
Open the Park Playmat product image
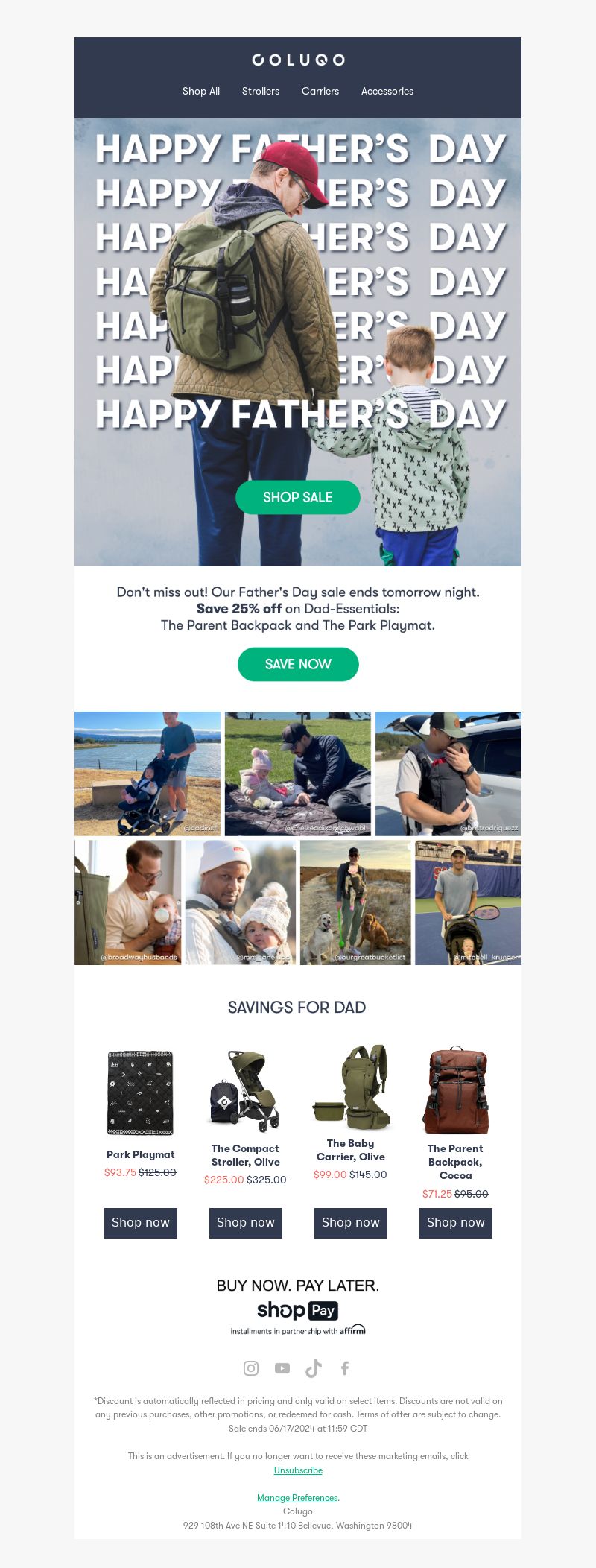tap(141, 1093)
